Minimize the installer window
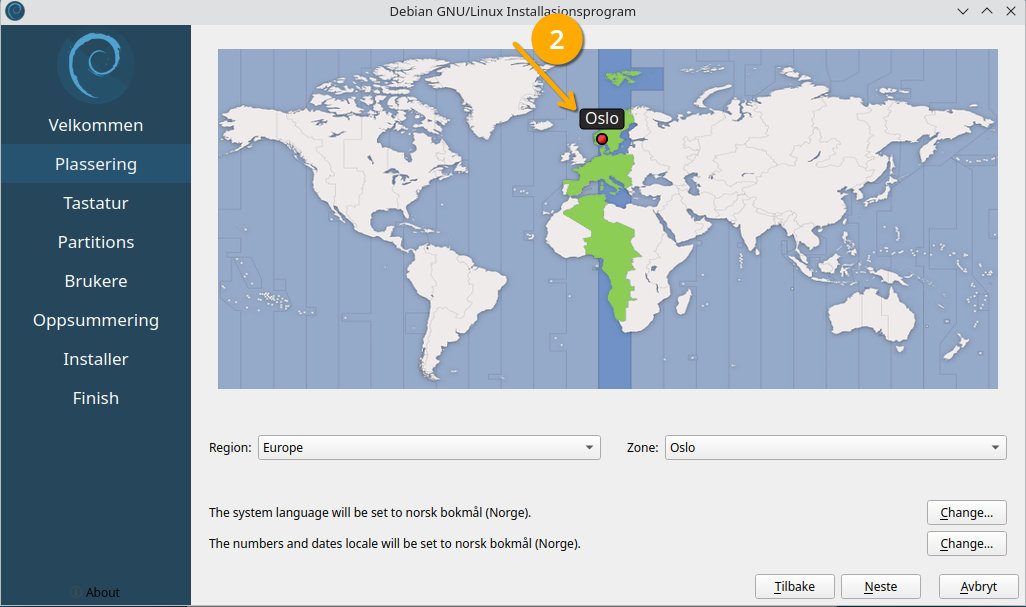The image size is (1026, 607). point(963,11)
